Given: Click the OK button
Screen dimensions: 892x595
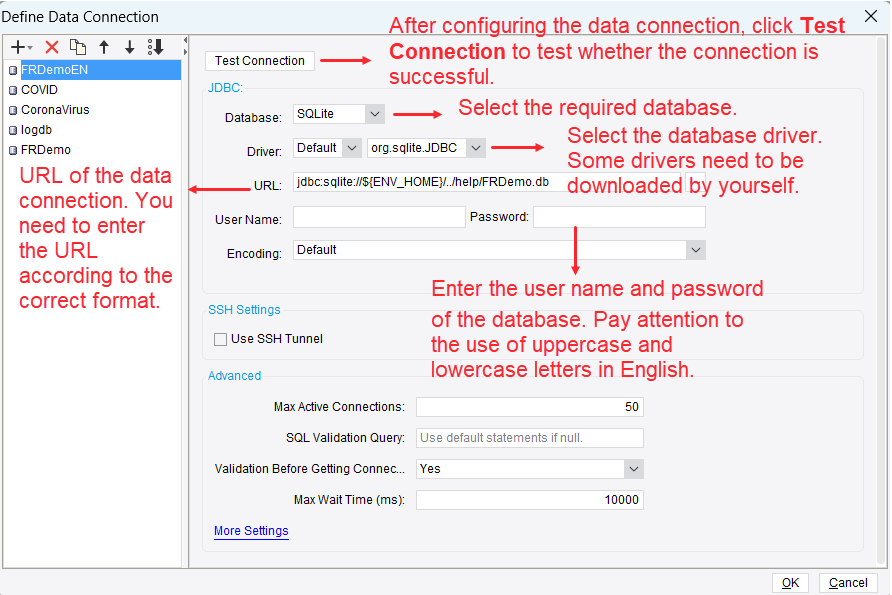Looking at the screenshot, I should pos(790,583).
